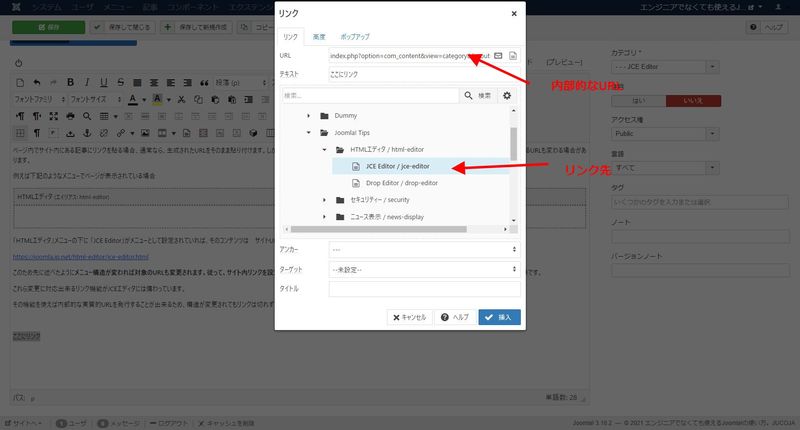
Task: Click the email icon beside the URL field
Action: click(x=498, y=55)
